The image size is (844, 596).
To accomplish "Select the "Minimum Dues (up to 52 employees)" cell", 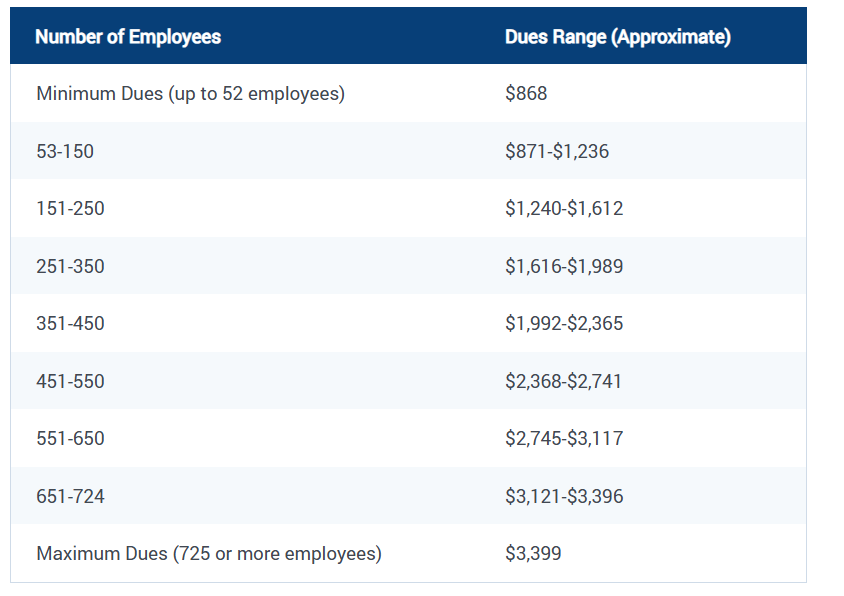I will click(190, 94).
